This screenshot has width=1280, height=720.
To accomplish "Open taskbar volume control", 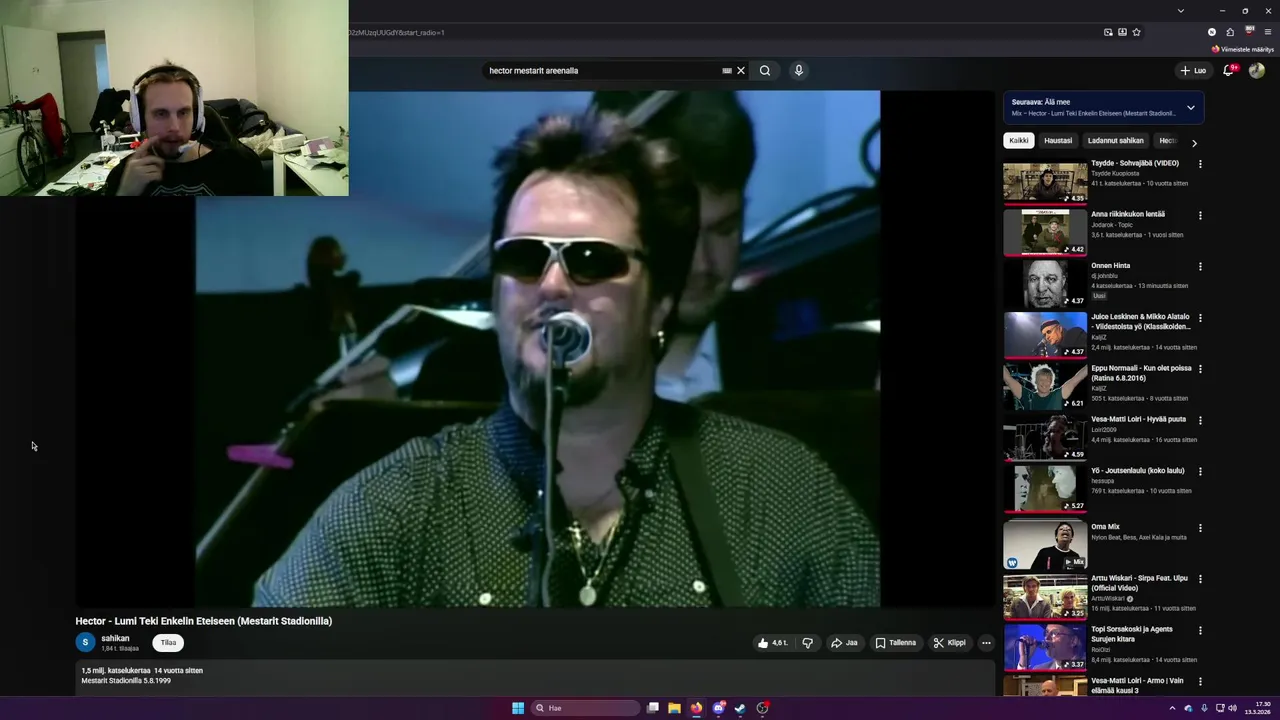I will click(1232, 708).
